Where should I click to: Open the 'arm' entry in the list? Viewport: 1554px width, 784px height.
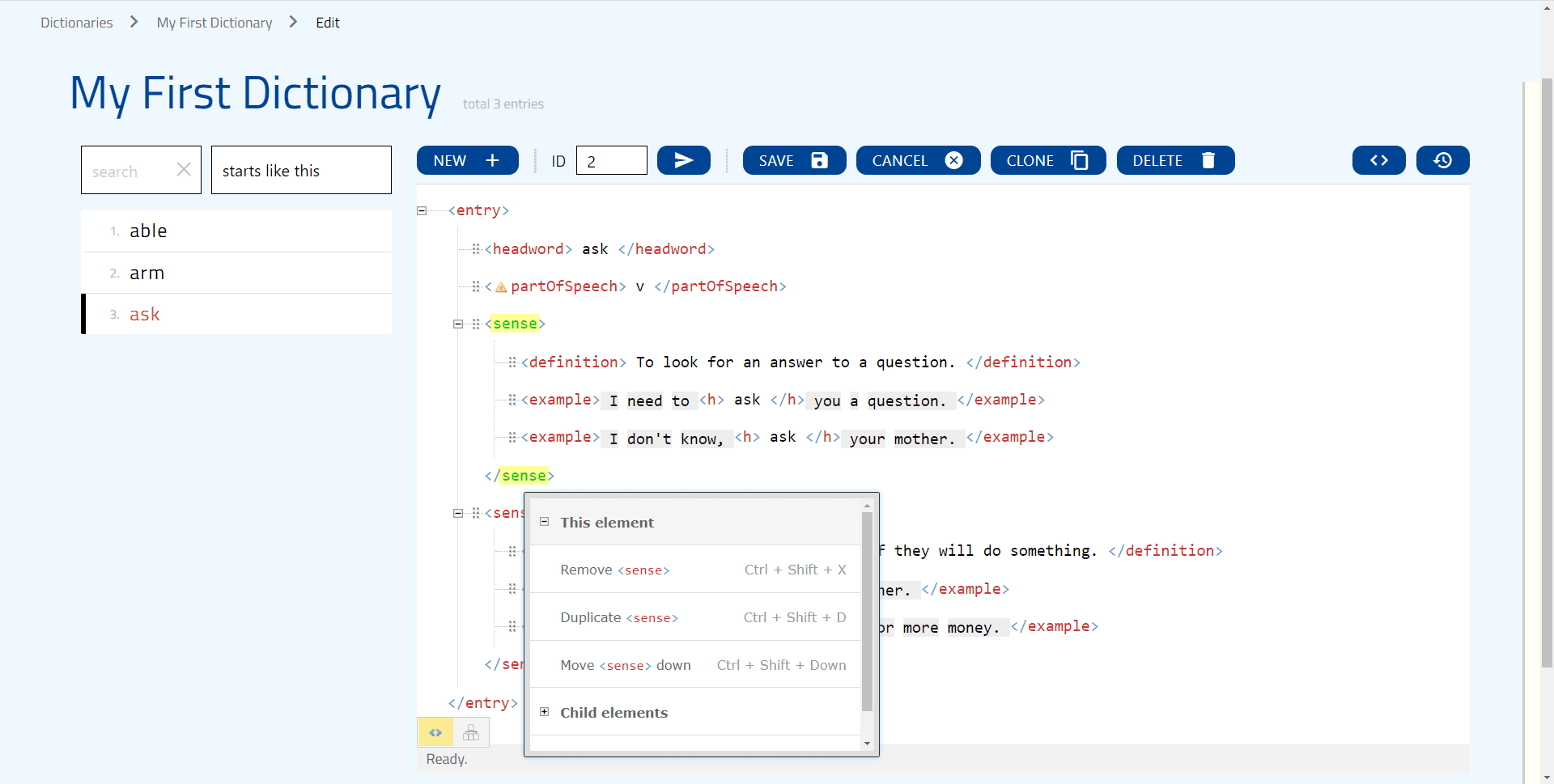pyautogui.click(x=147, y=273)
